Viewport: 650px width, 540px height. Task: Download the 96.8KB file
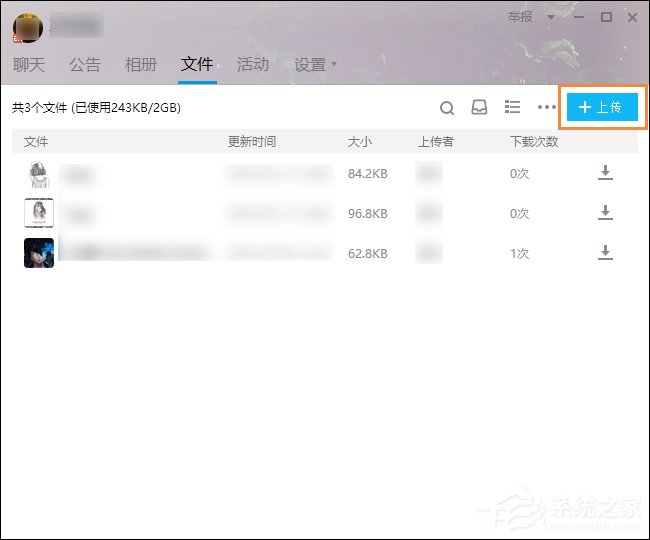coord(605,213)
